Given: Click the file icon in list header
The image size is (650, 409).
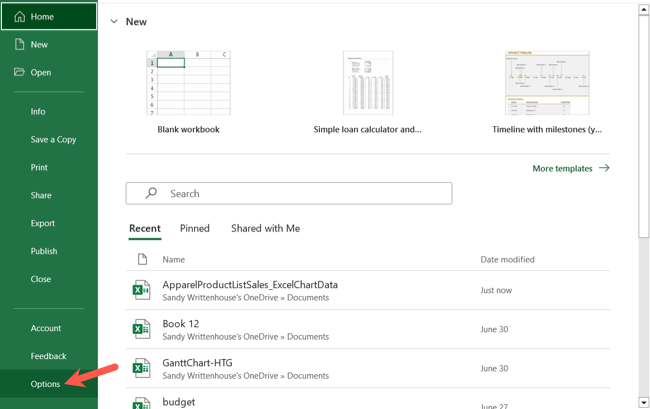Looking at the screenshot, I should (142, 259).
